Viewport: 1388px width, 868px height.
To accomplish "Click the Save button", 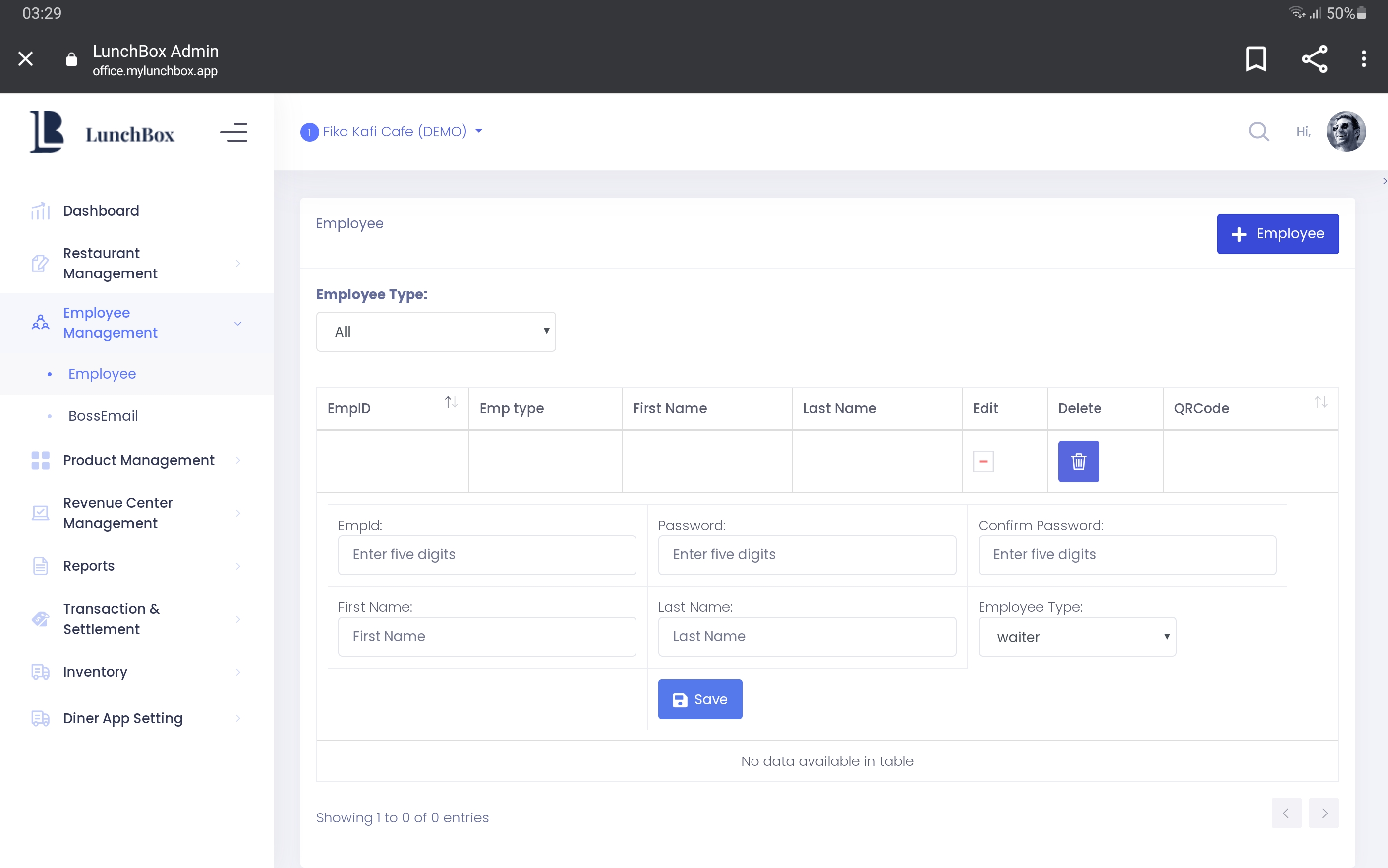I will click(x=699, y=699).
